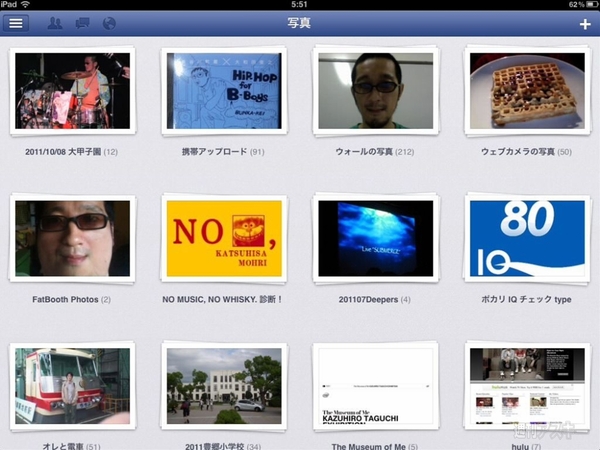
Task: Select the オレと電車 (51) label
Action: (x=72, y=446)
